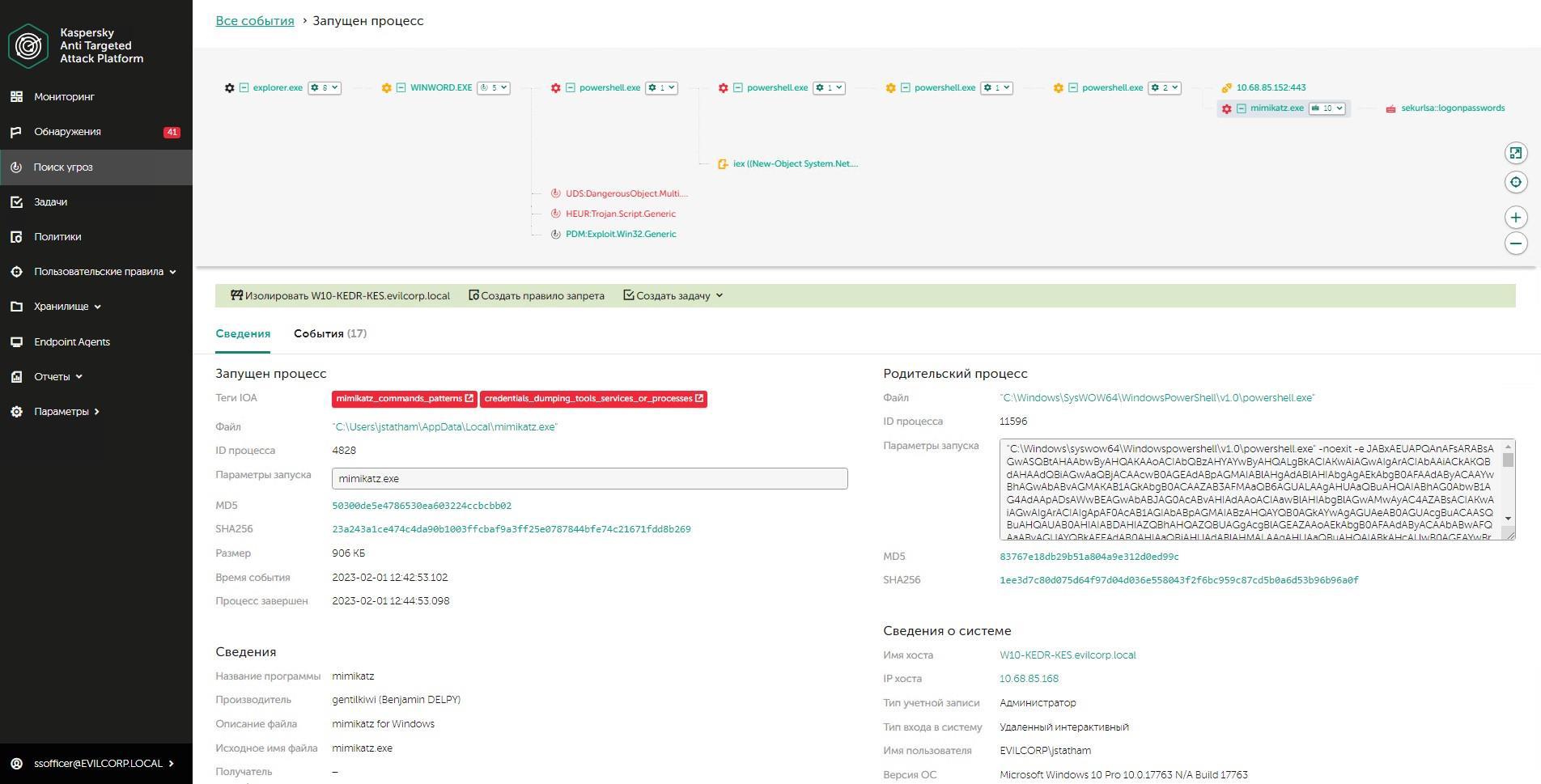Open Мониторинг via its sidebar icon
The width and height of the screenshot is (1541, 784).
click(16, 97)
